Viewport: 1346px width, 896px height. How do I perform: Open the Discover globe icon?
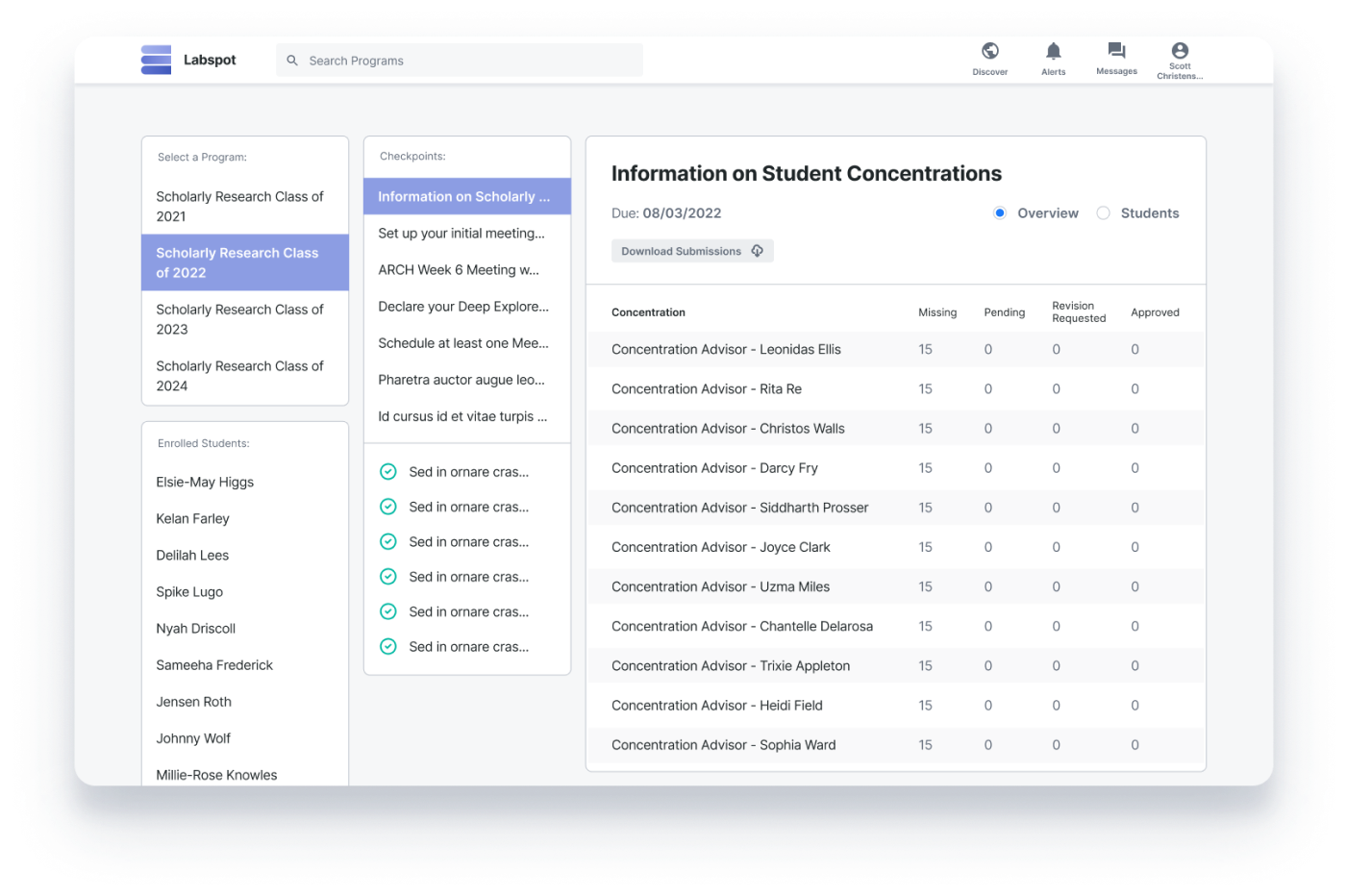(x=989, y=51)
